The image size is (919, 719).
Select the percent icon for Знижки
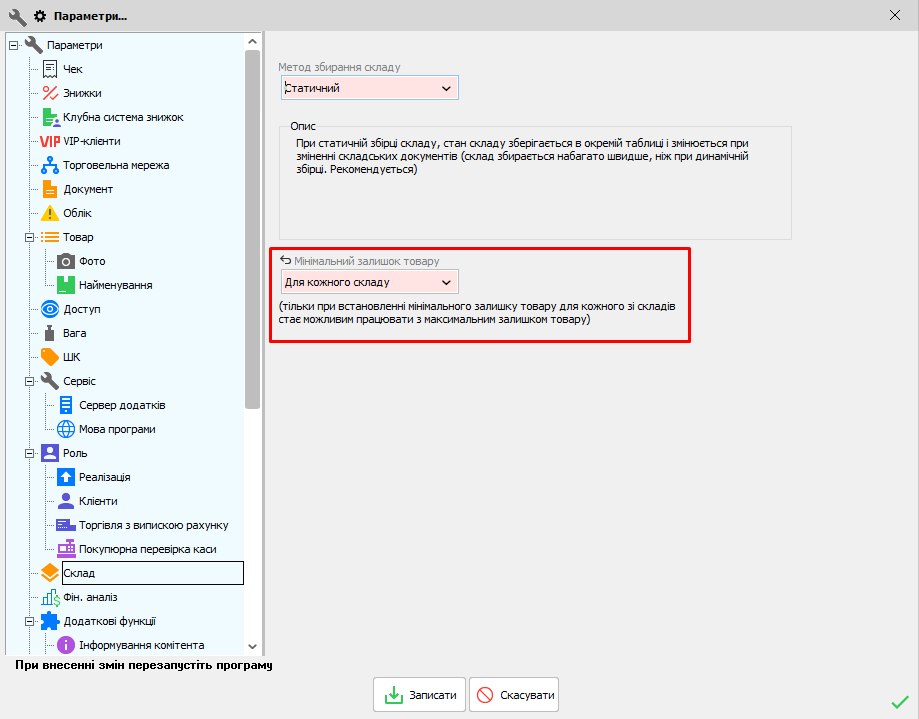pos(50,93)
